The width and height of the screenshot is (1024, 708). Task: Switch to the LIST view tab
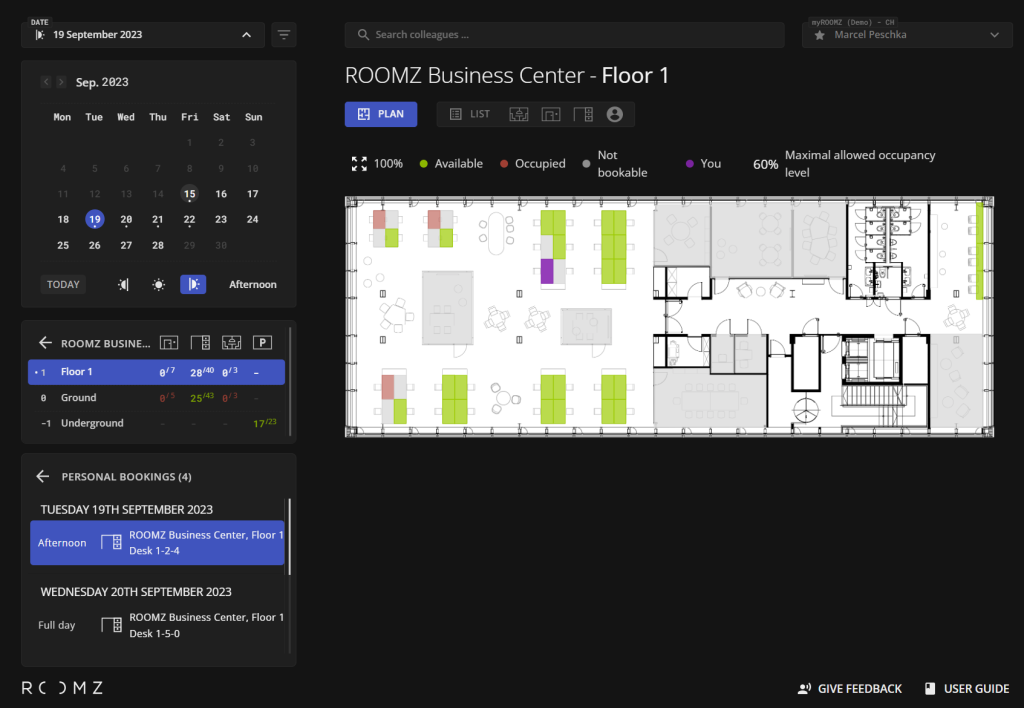coord(470,114)
